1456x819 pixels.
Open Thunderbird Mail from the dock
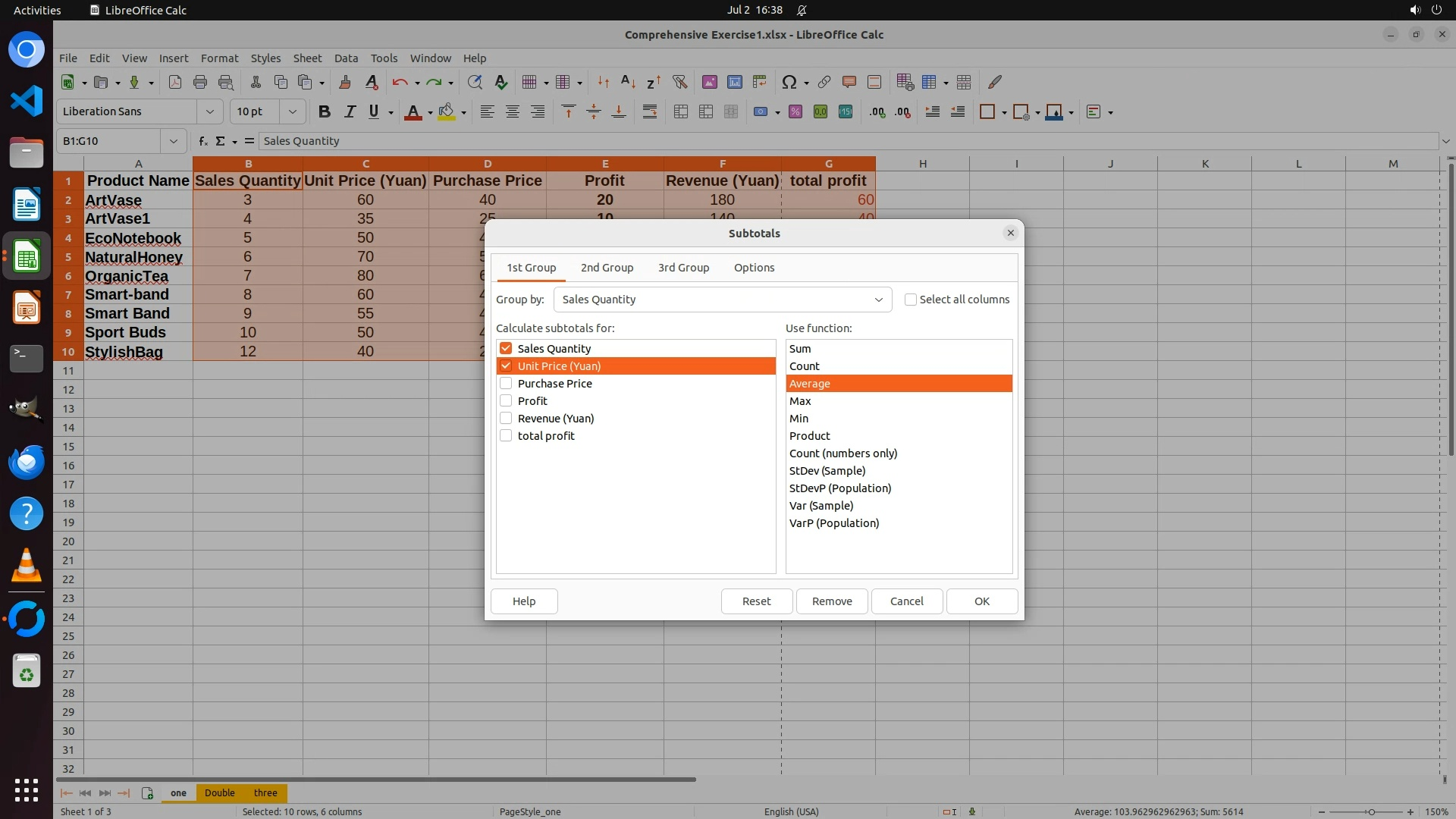click(x=27, y=462)
